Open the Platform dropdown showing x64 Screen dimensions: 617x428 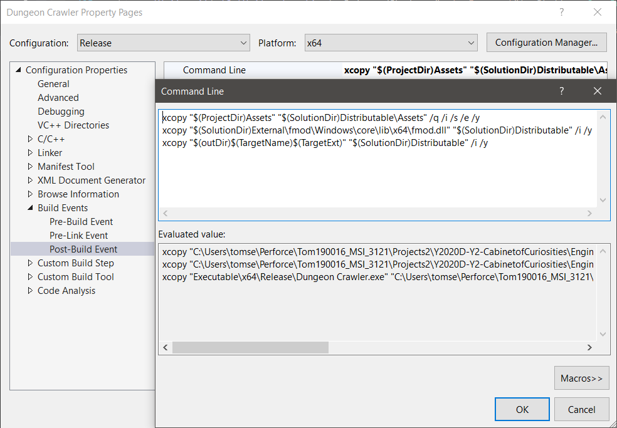click(391, 43)
